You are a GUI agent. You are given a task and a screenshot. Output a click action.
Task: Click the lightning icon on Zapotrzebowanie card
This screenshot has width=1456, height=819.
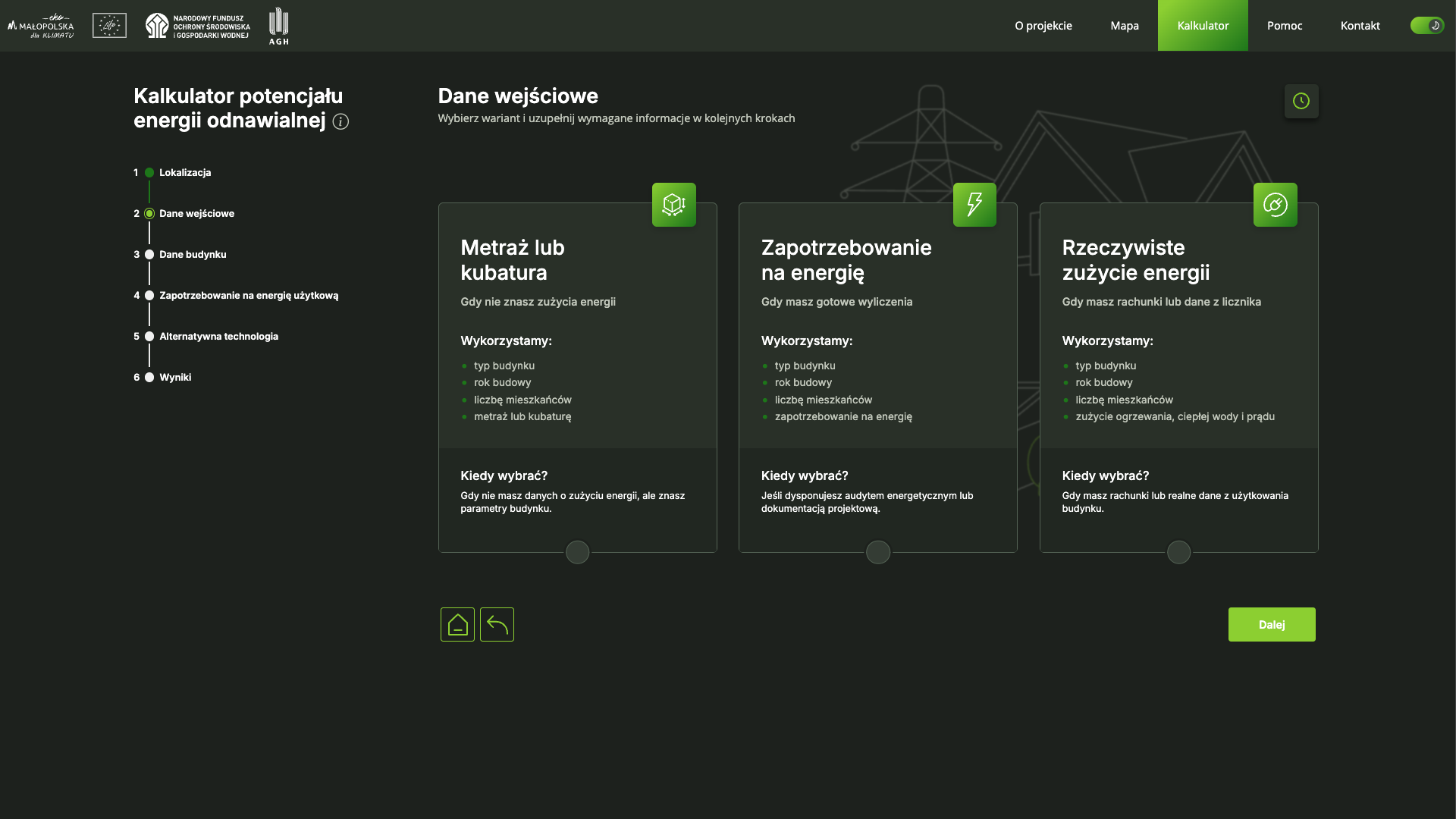click(974, 205)
